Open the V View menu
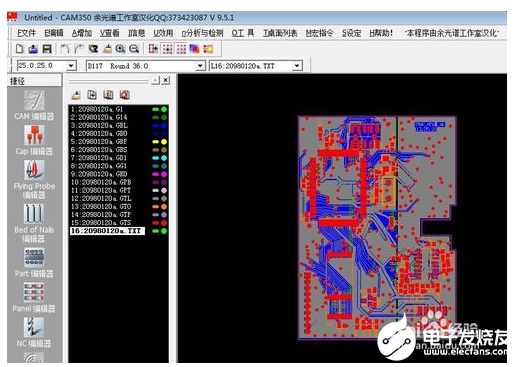Image resolution: width=522 pixels, height=367 pixels. (x=109, y=33)
